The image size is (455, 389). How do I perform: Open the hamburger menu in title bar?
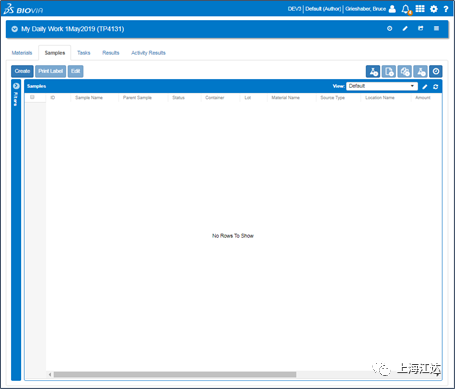coord(436,28)
